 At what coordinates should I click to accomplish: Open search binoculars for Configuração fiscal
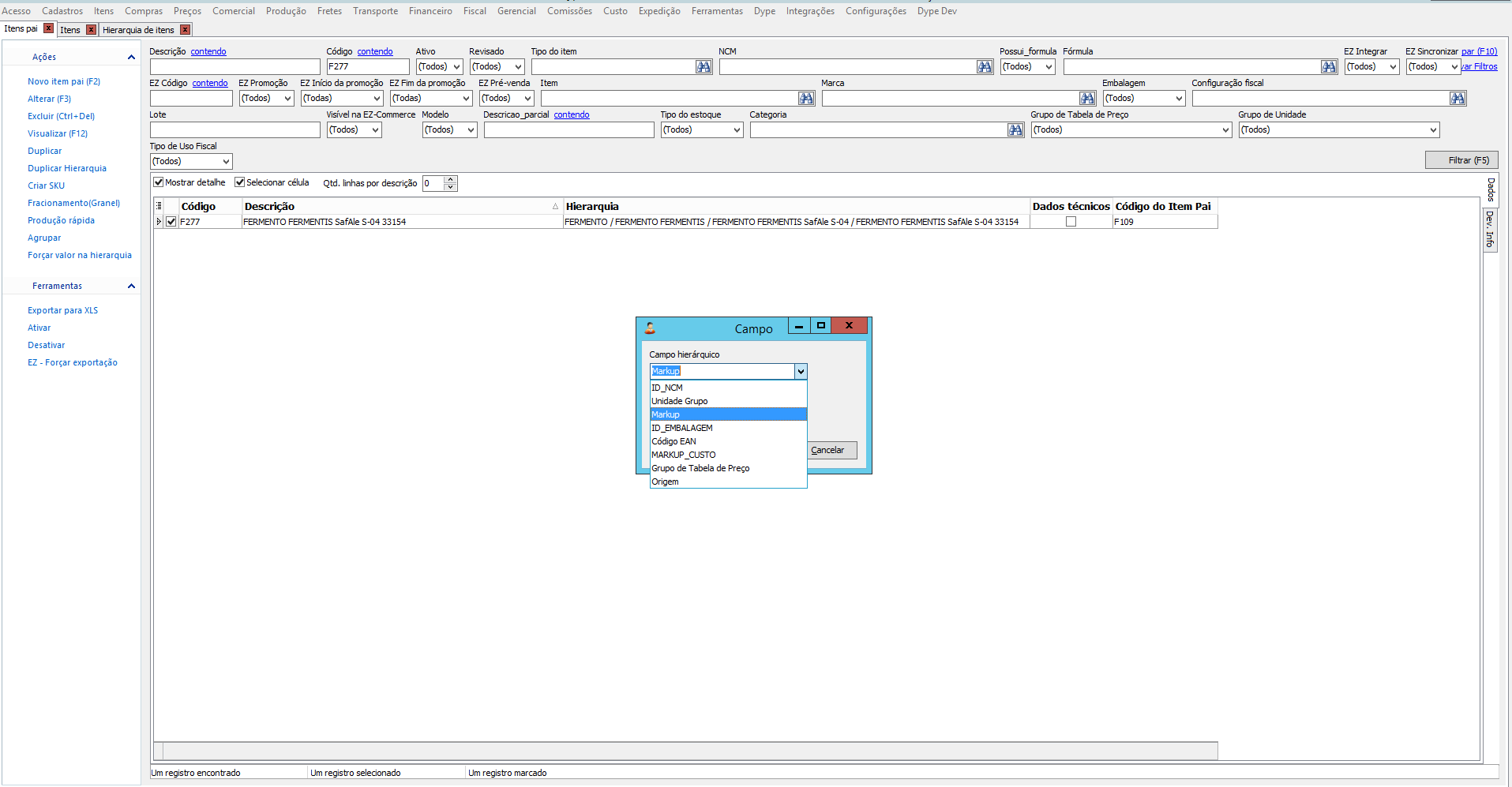pos(1458,99)
